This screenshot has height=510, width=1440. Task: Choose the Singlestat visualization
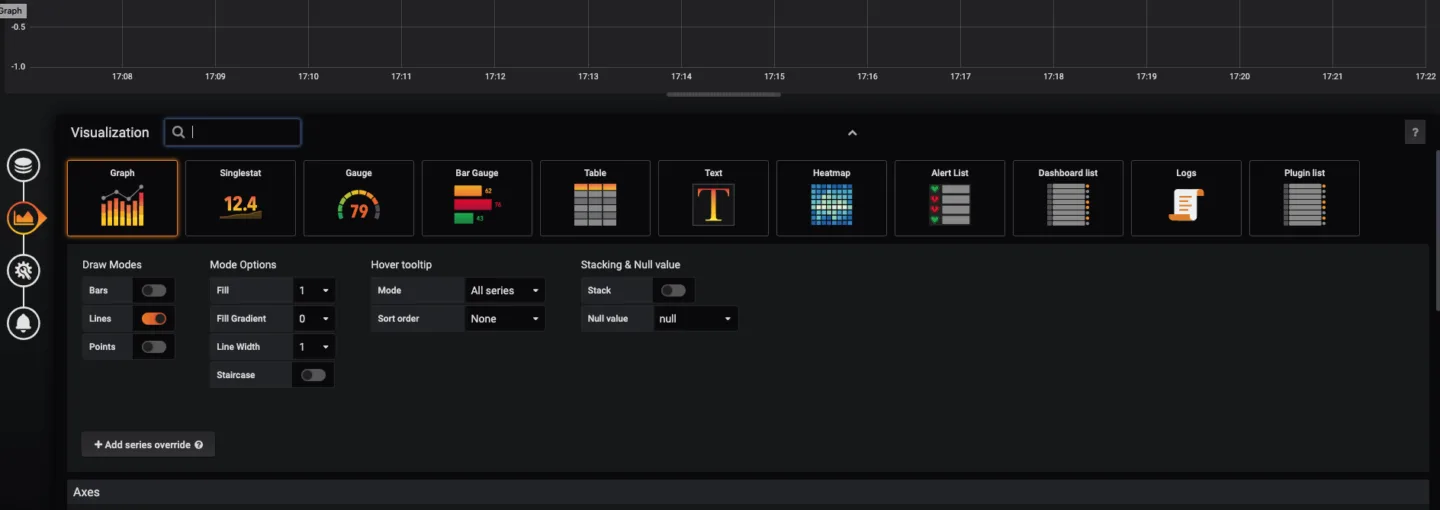[x=240, y=198]
